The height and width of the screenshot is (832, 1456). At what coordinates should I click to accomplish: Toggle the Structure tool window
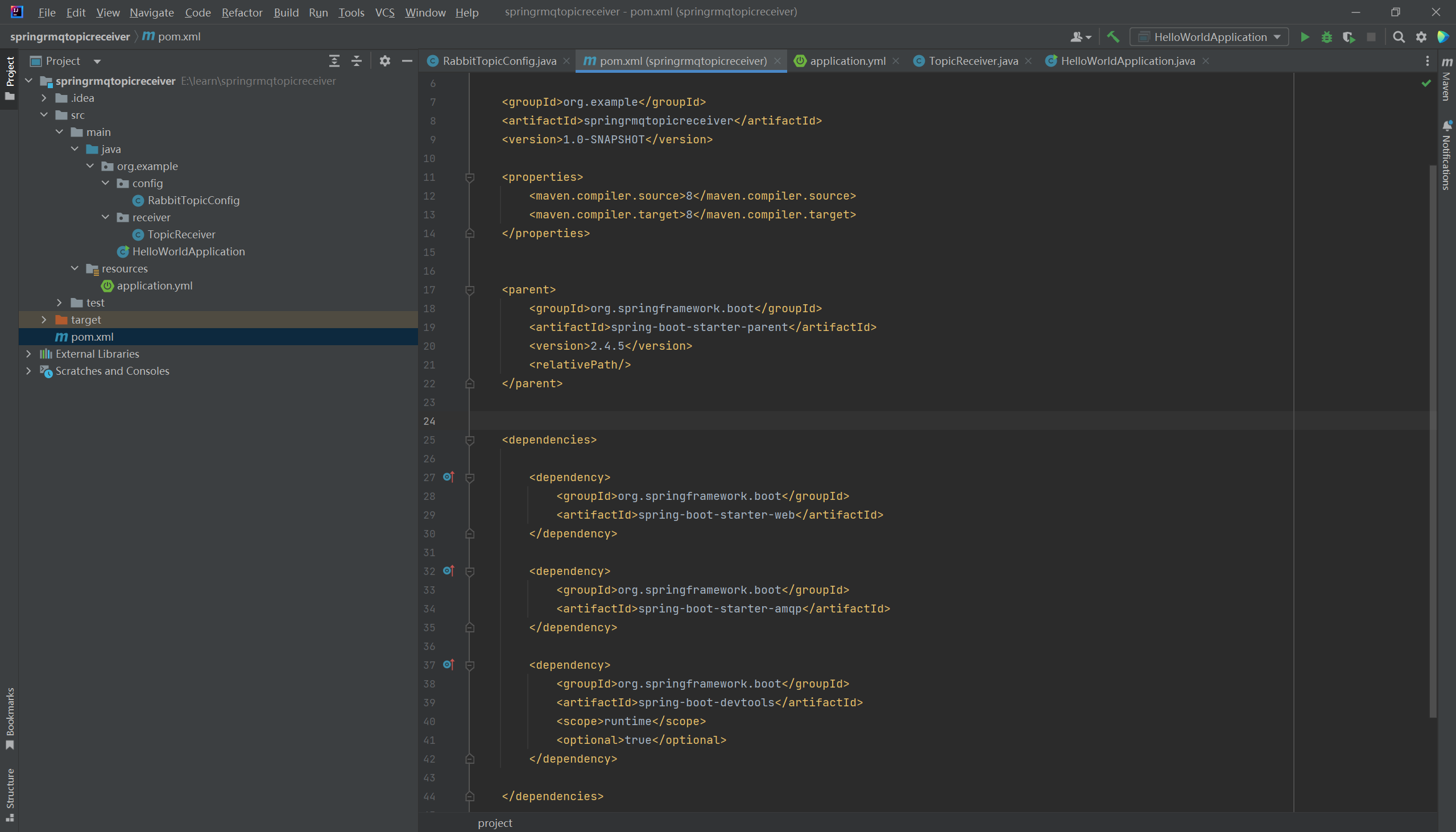pyautogui.click(x=10, y=794)
